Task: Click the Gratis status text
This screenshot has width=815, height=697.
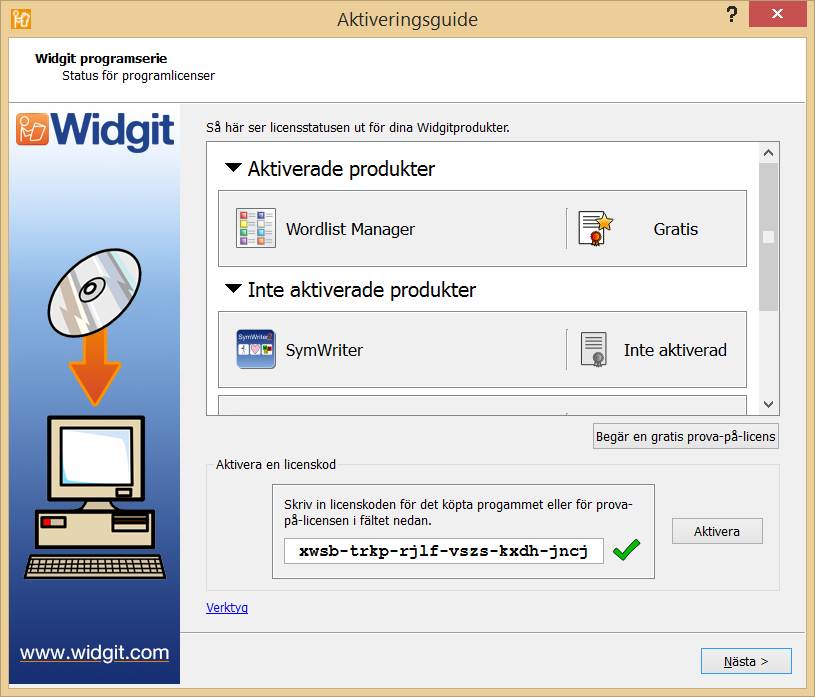Action: coord(676,229)
